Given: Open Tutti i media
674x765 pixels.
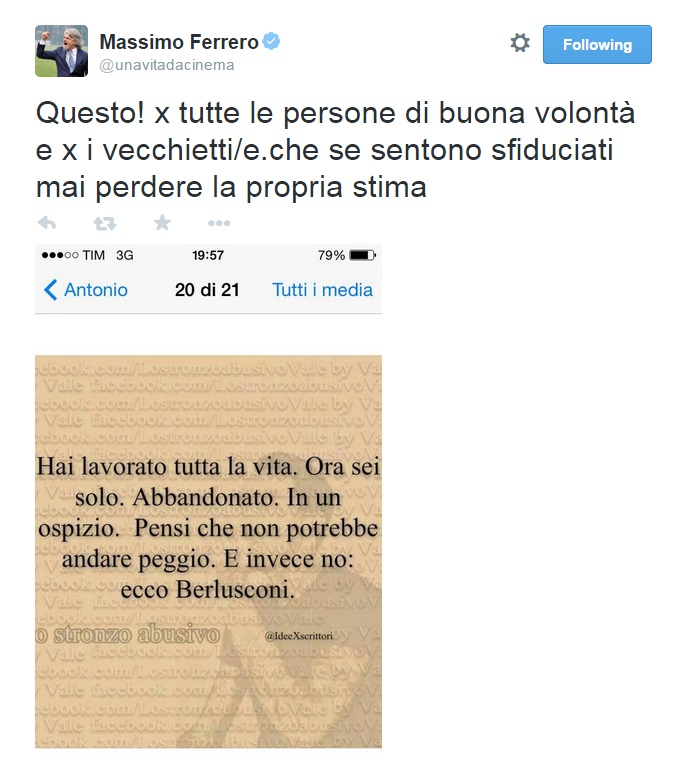Looking at the screenshot, I should click(x=322, y=290).
